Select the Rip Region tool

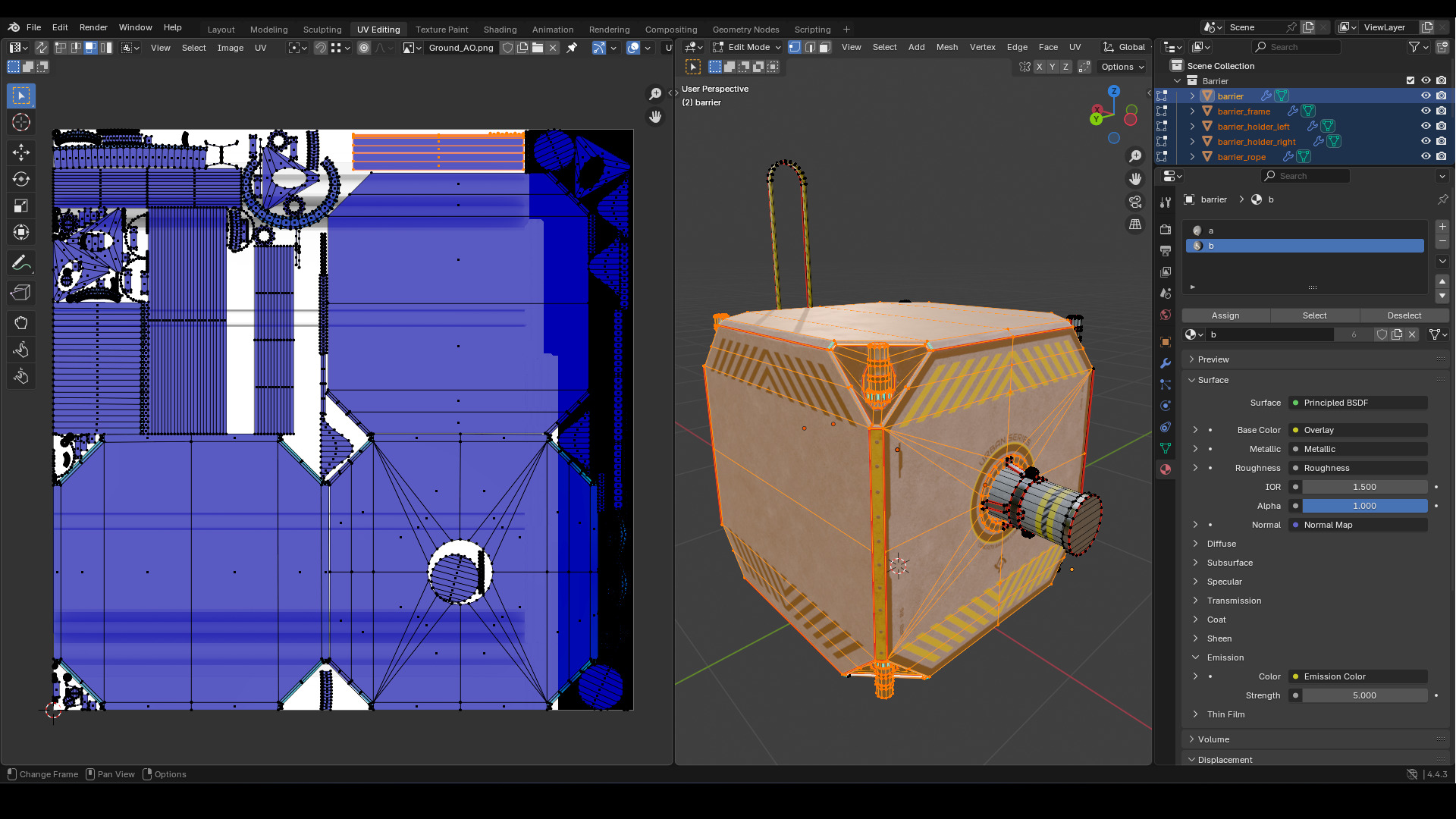coord(21,293)
